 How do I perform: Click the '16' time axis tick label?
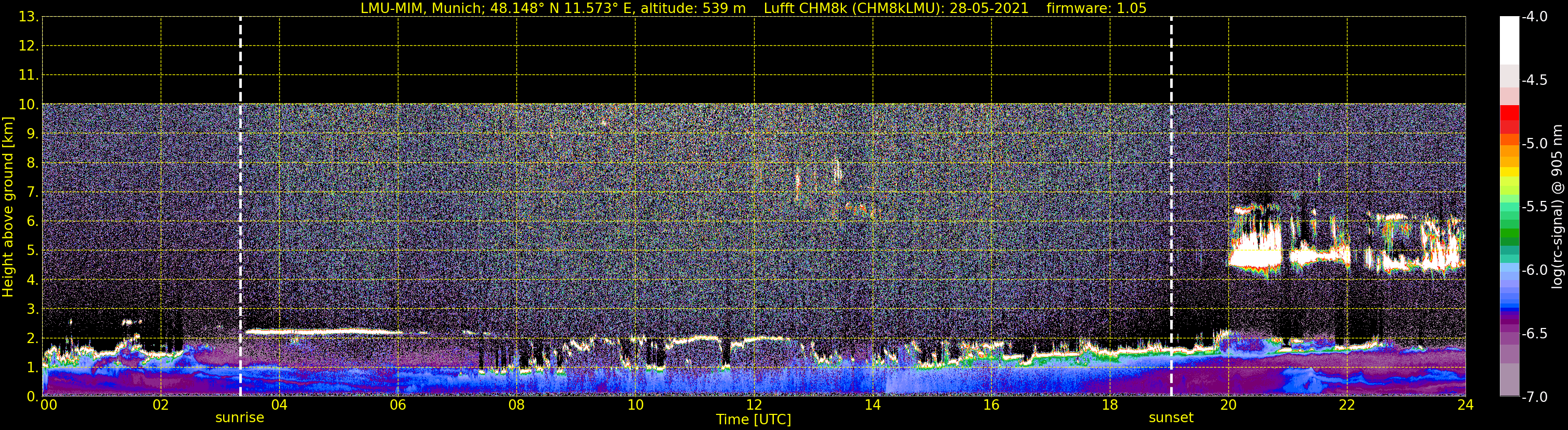992,405
